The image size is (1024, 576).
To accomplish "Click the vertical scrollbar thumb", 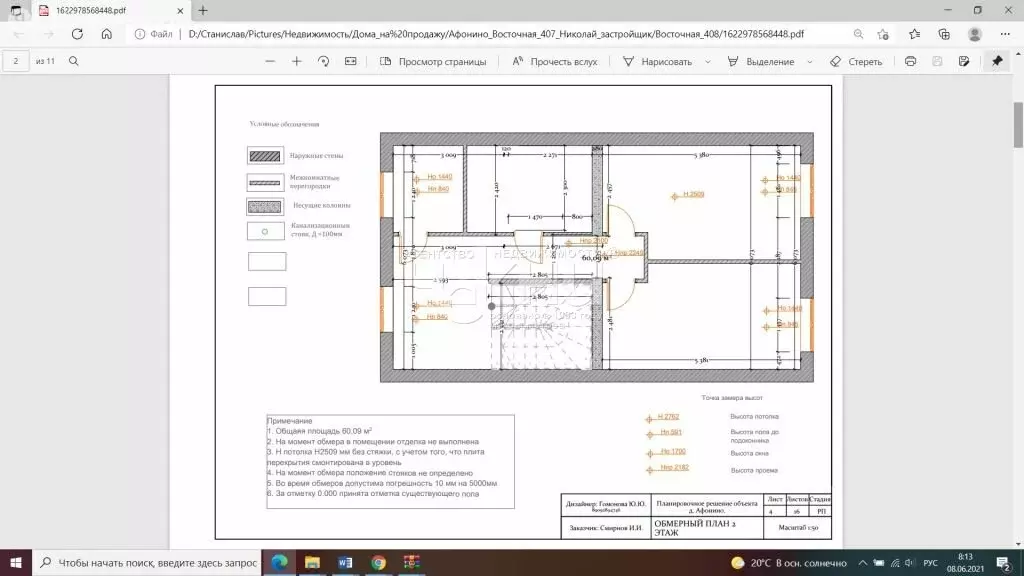I will point(1018,124).
